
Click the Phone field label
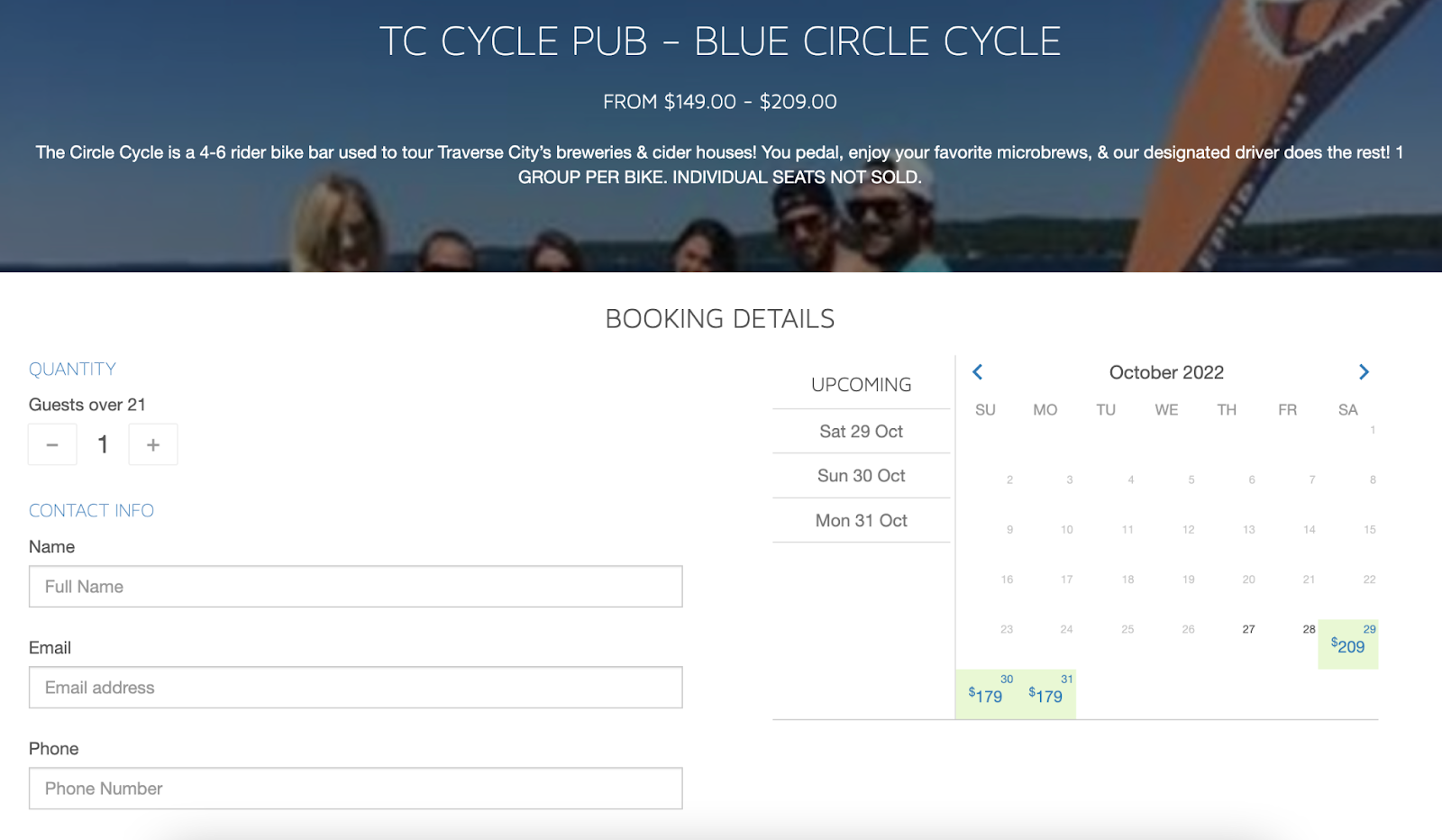53,749
